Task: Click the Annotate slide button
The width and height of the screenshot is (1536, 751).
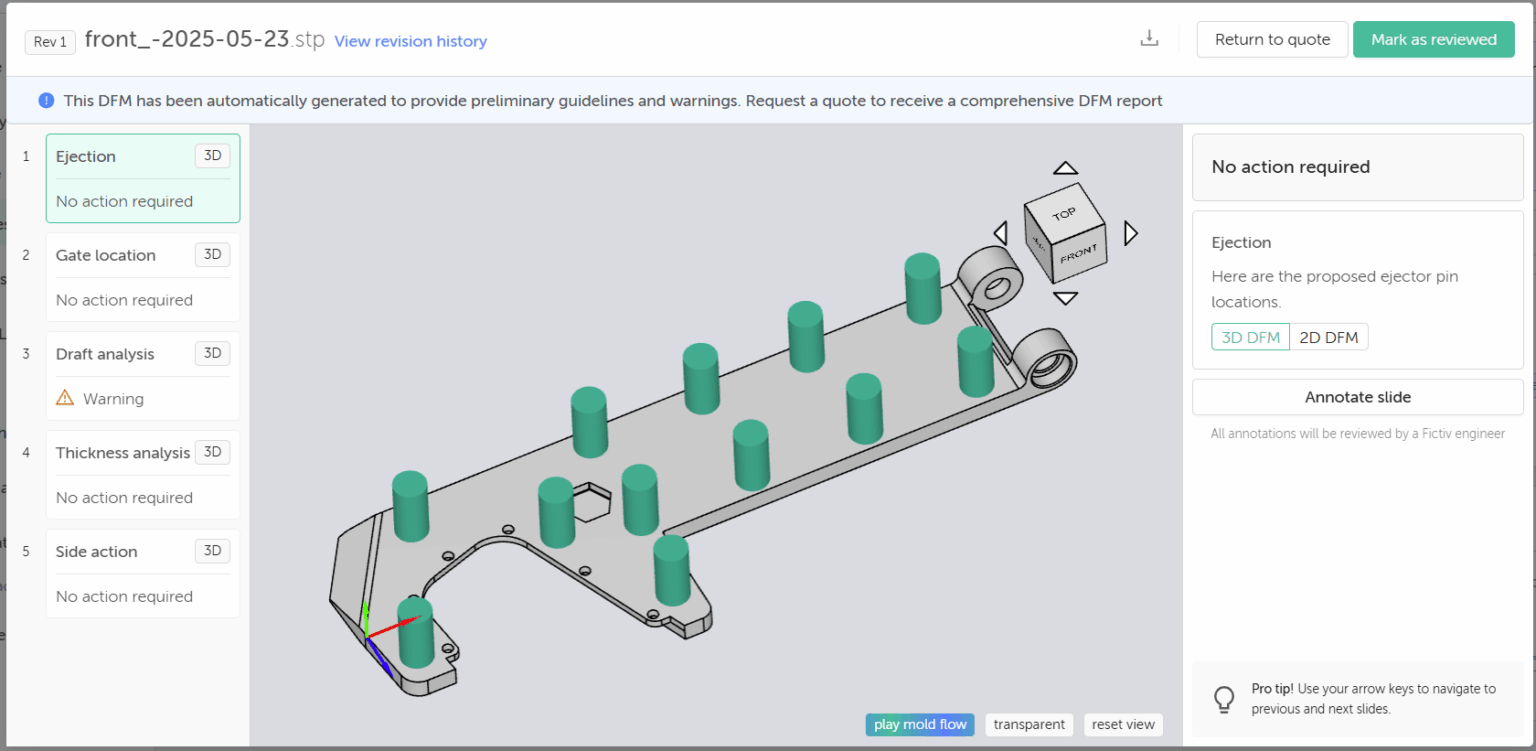Action: tap(1357, 397)
